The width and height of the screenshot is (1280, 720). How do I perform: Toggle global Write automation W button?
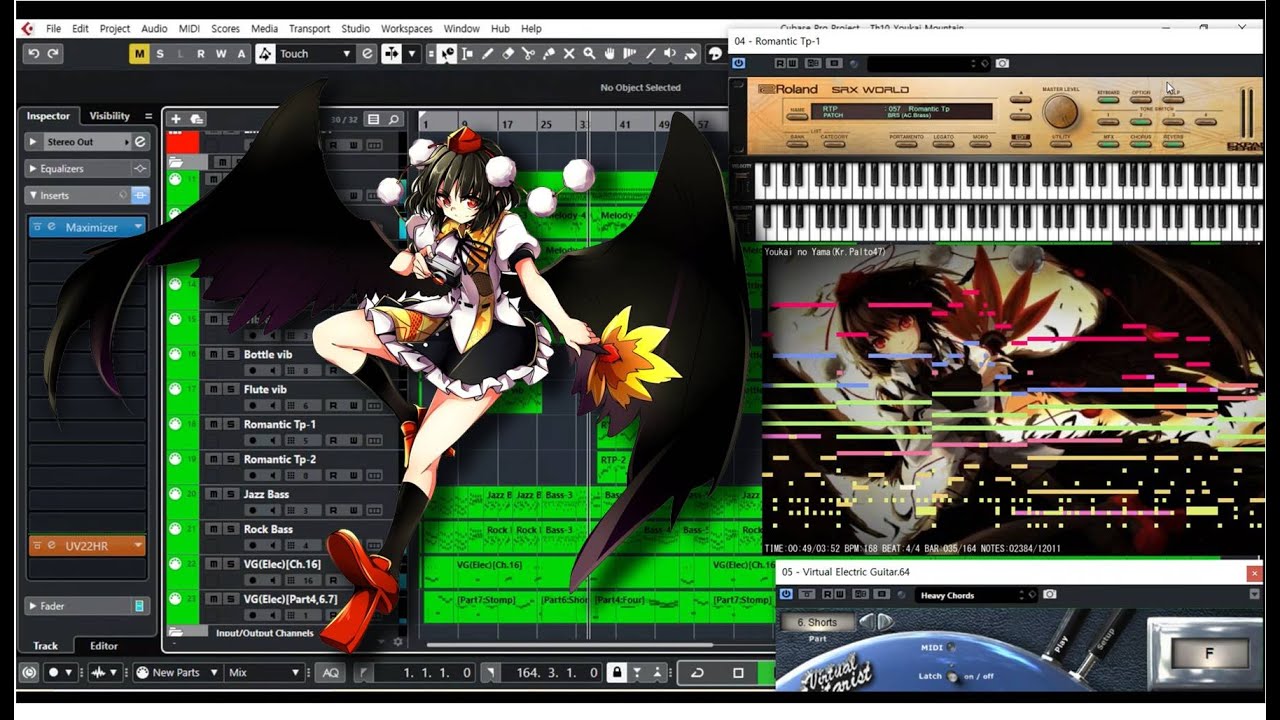[x=221, y=53]
